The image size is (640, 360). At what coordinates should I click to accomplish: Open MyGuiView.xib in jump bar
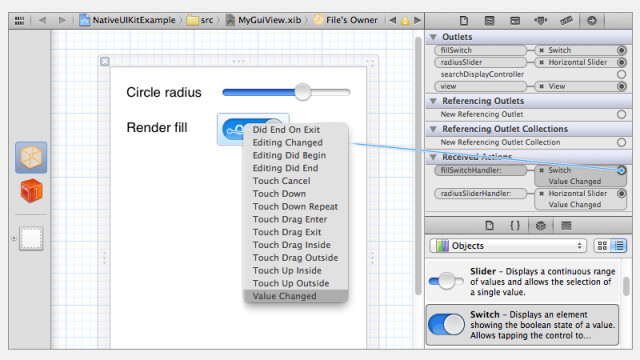pos(264,20)
